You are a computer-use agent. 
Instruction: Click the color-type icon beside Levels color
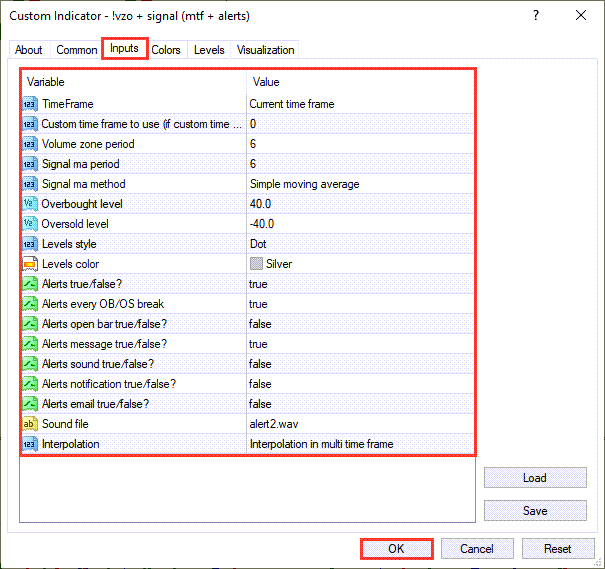coord(30,264)
